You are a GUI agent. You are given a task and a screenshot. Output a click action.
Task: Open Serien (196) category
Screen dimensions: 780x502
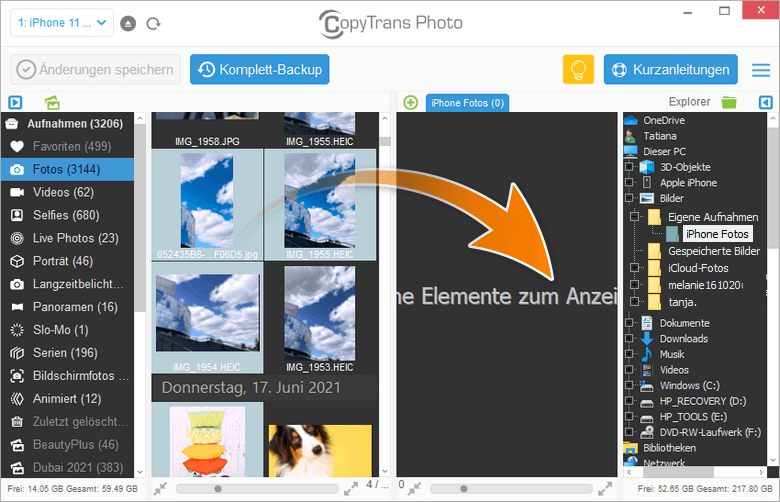[x=68, y=352]
